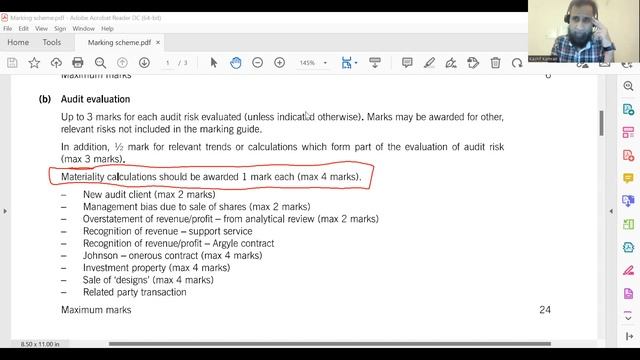Open the blue Protect sidebar tool

coord(628,247)
